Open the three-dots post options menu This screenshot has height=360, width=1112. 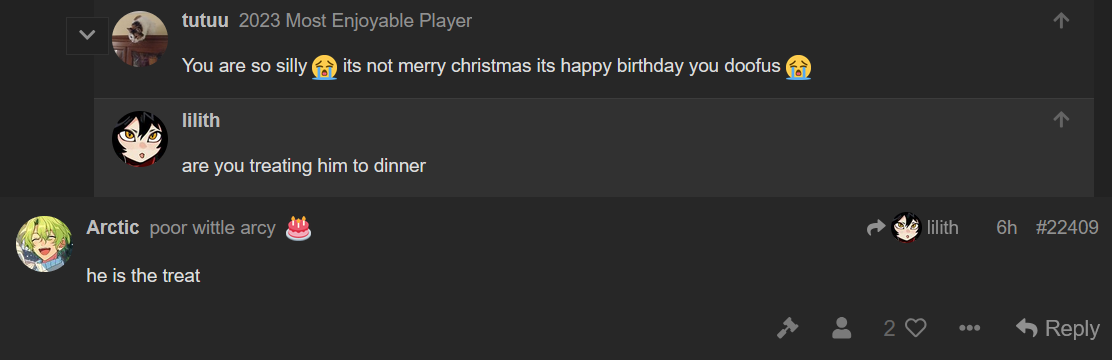click(x=969, y=328)
